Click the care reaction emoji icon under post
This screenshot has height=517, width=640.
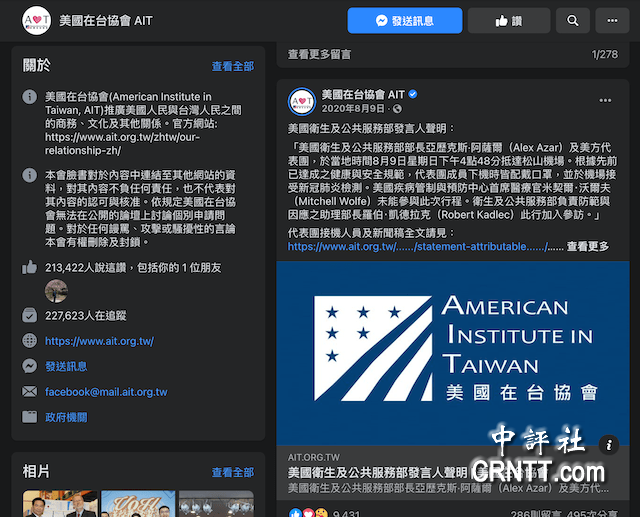(x=322, y=513)
